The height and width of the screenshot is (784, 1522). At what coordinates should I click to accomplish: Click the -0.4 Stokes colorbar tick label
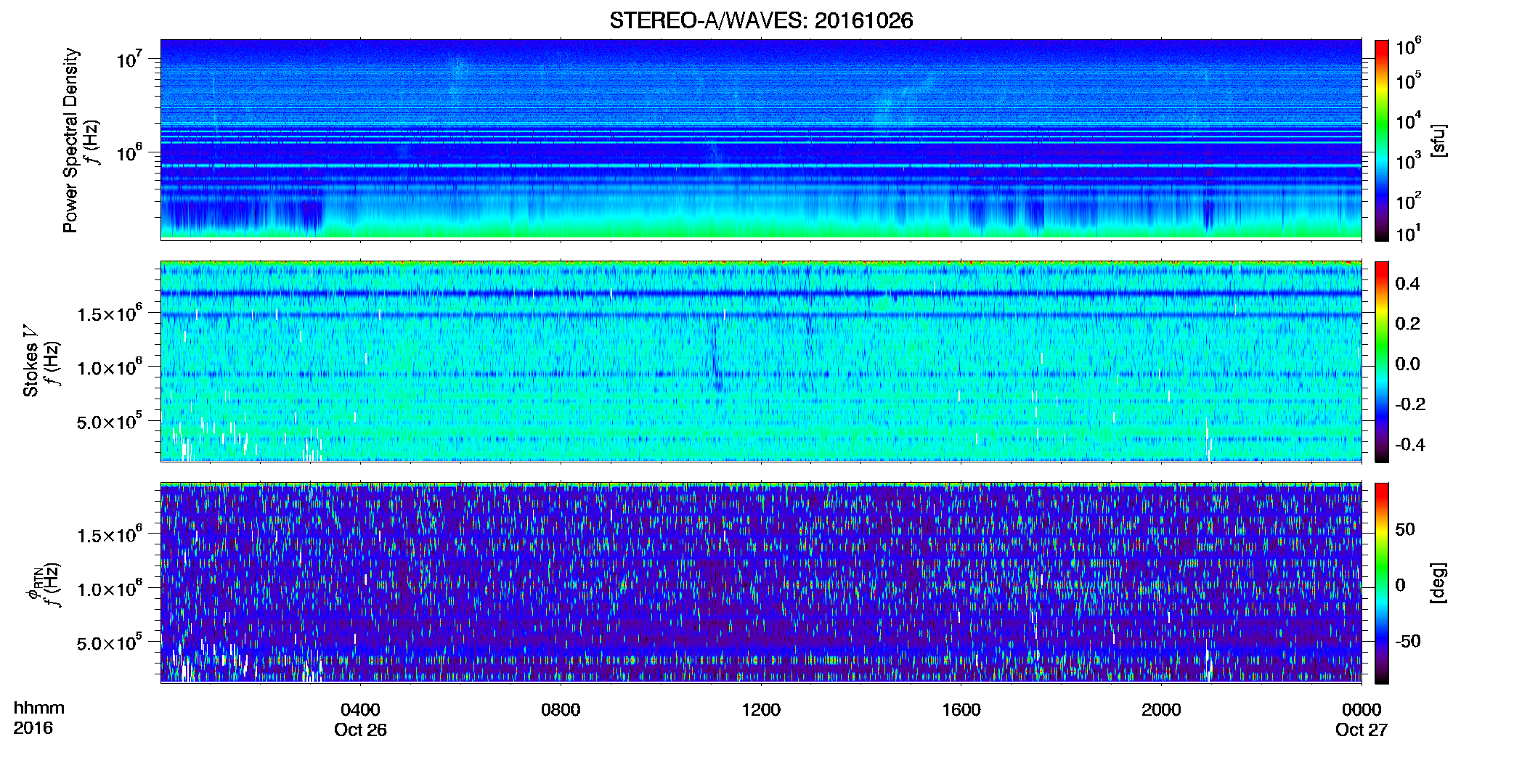1410,444
